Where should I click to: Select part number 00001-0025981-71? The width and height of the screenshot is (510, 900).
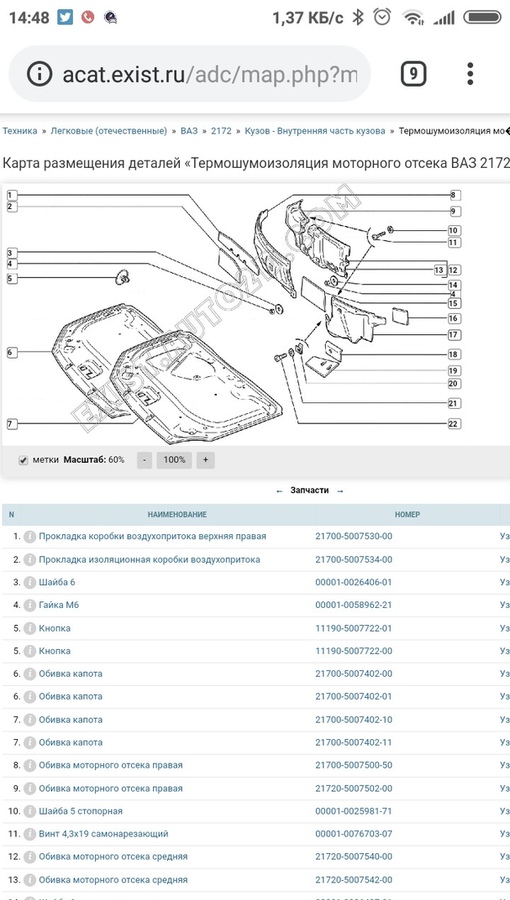pos(354,811)
